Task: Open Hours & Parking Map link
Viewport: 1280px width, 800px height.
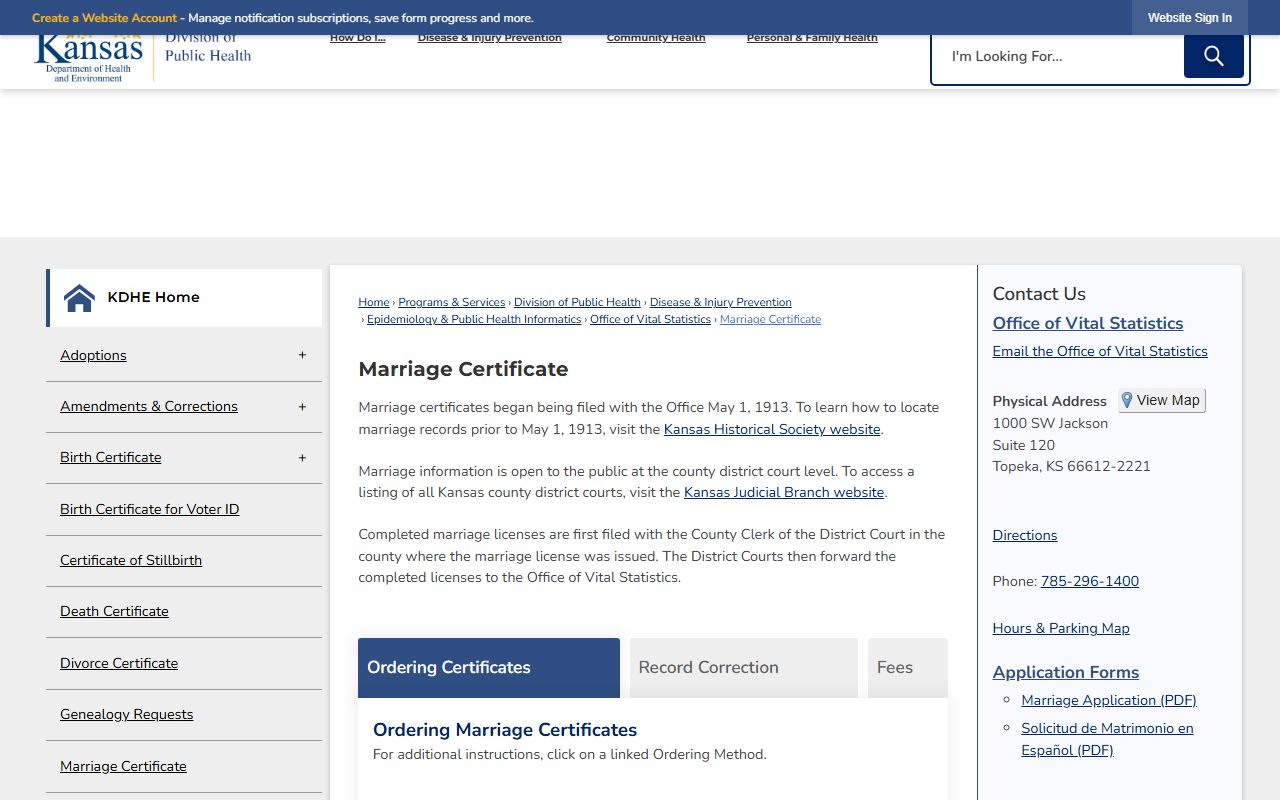Action: pyautogui.click(x=1061, y=628)
